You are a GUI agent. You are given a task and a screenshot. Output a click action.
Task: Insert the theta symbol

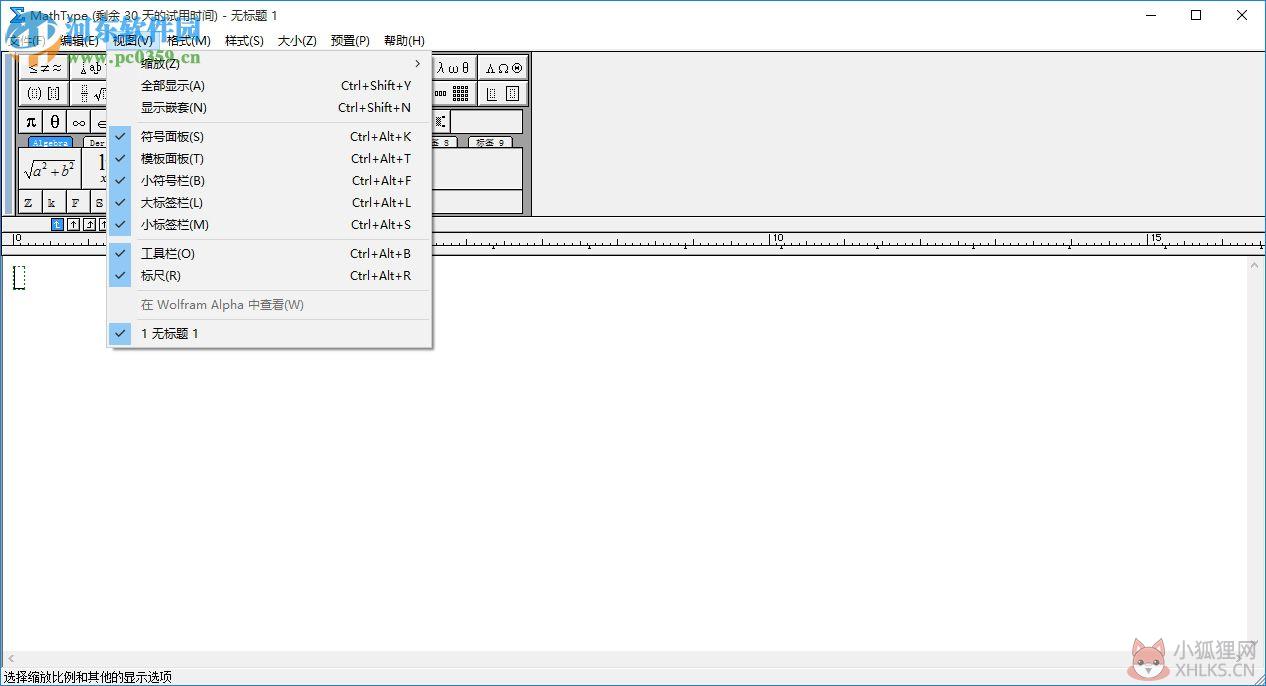55,122
